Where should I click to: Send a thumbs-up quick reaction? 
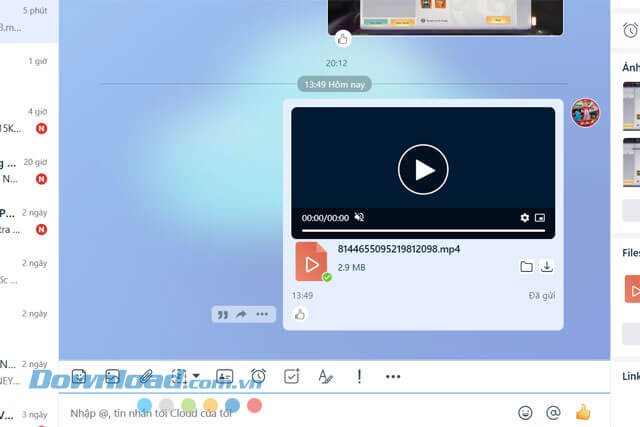tap(583, 412)
